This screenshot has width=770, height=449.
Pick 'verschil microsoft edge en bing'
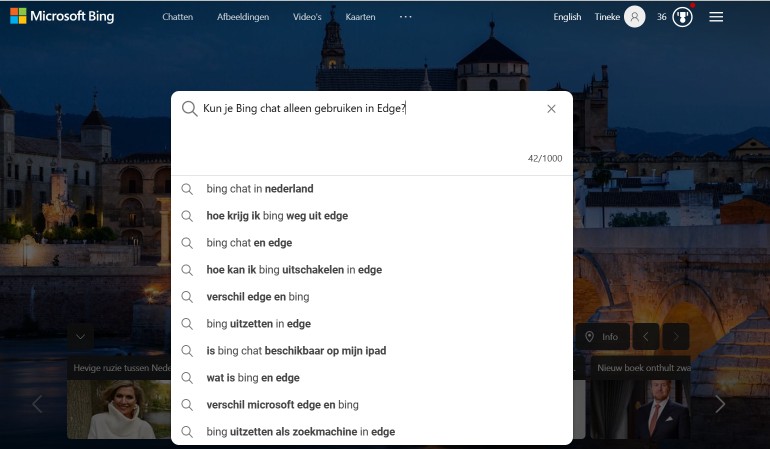point(372,405)
